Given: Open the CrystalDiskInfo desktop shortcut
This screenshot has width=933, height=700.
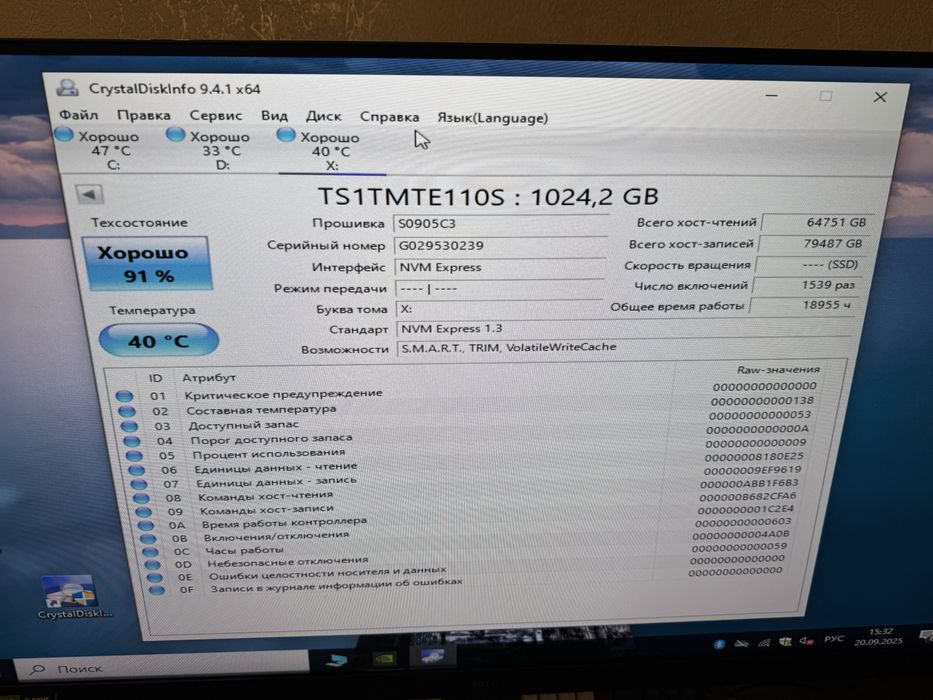Looking at the screenshot, I should (x=74, y=598).
